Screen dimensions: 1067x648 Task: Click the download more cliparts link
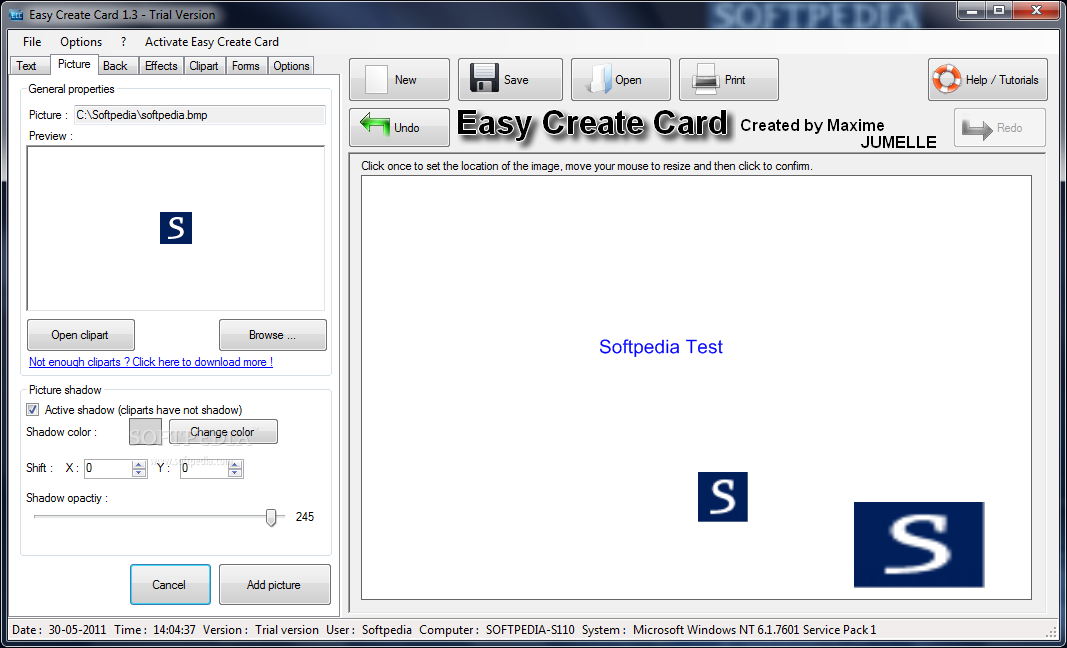[x=151, y=362]
